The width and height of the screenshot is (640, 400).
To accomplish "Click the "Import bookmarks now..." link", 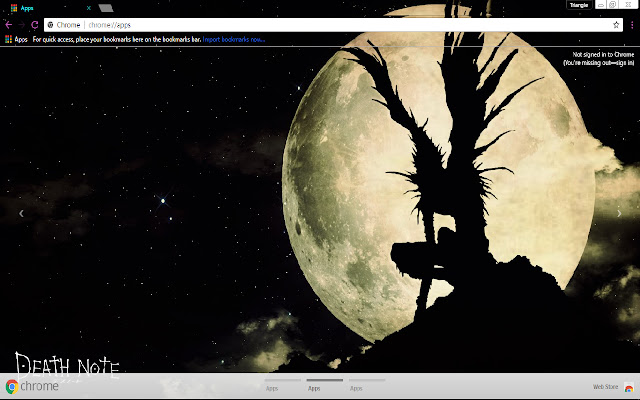I will tap(234, 39).
